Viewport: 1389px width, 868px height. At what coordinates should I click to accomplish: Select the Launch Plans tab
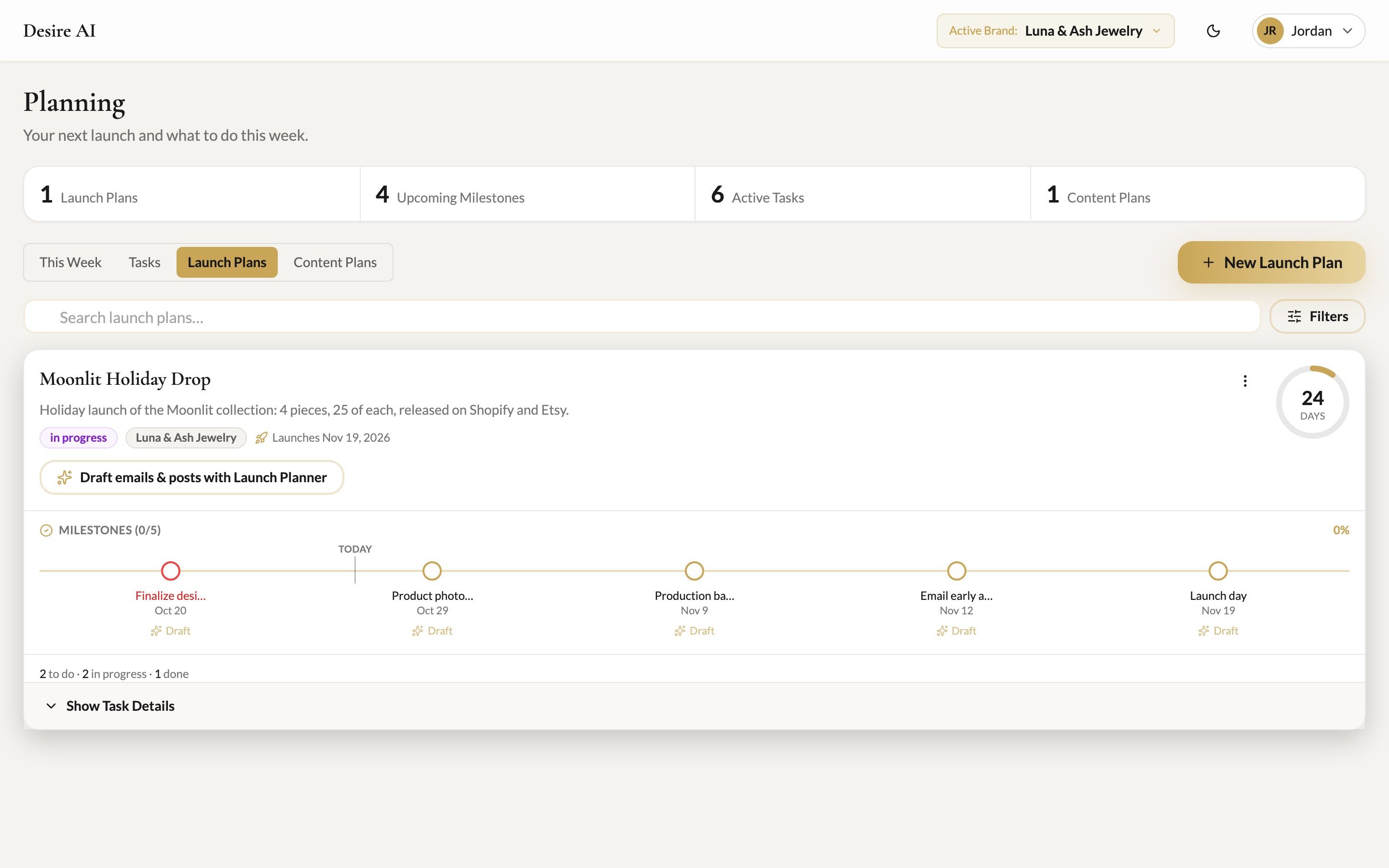pyautogui.click(x=227, y=262)
